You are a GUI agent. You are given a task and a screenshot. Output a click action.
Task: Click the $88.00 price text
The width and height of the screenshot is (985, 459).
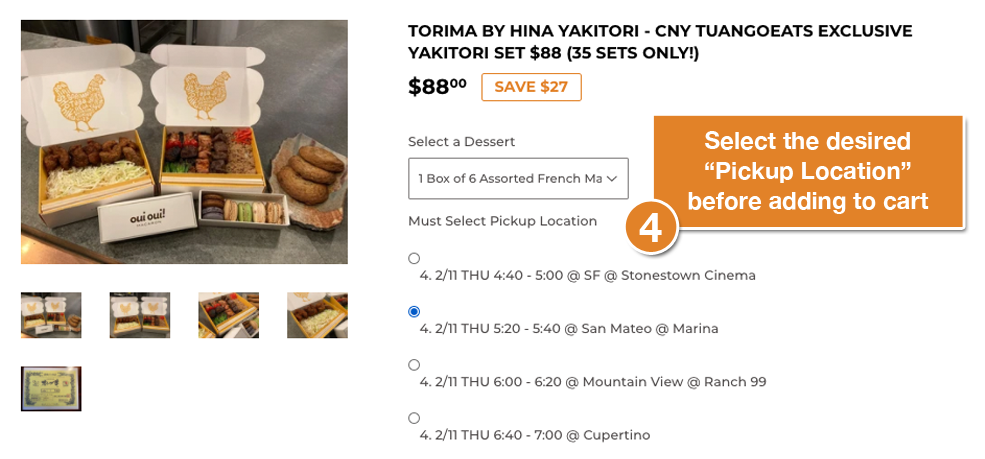[437, 87]
